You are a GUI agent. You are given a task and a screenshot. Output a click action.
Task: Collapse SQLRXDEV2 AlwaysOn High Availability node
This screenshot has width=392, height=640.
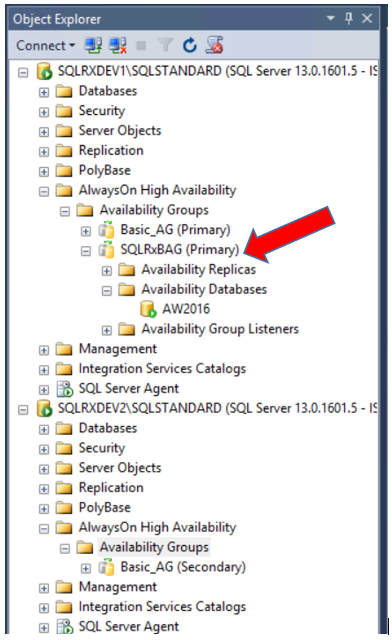44,529
